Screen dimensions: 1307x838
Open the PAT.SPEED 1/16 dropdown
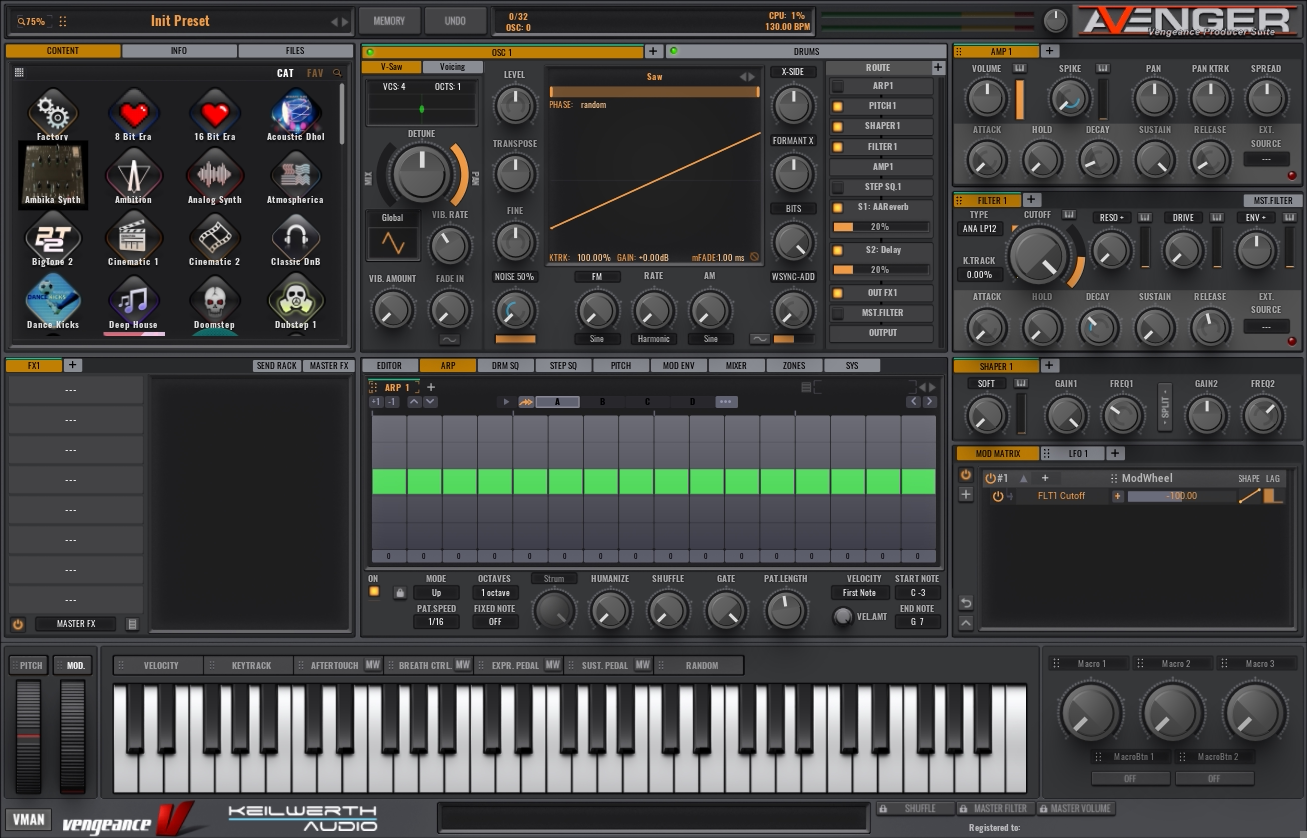[436, 622]
